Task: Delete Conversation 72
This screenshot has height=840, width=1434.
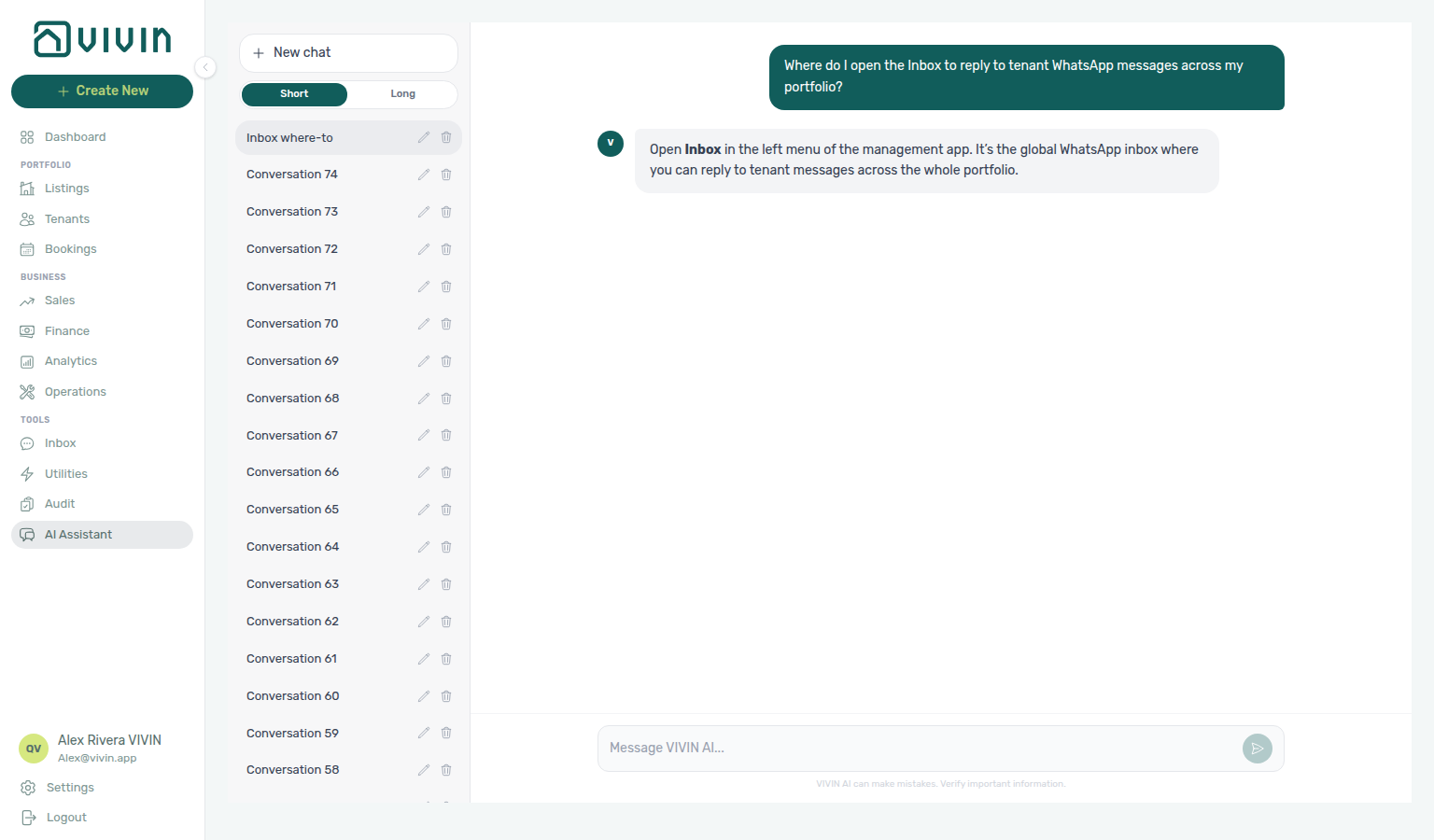Action: (x=446, y=249)
